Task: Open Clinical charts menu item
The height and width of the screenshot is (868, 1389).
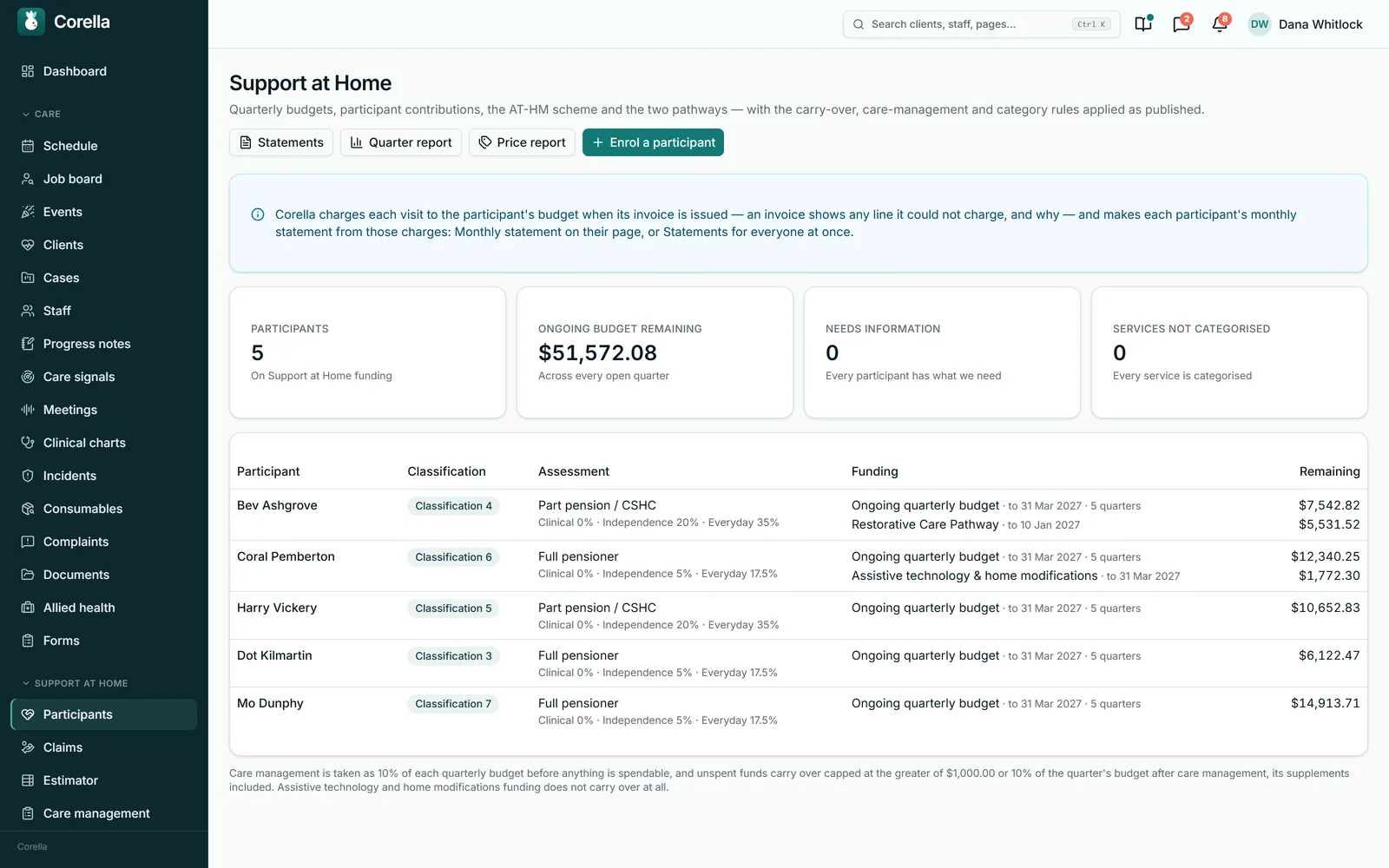Action: pyautogui.click(x=104, y=443)
